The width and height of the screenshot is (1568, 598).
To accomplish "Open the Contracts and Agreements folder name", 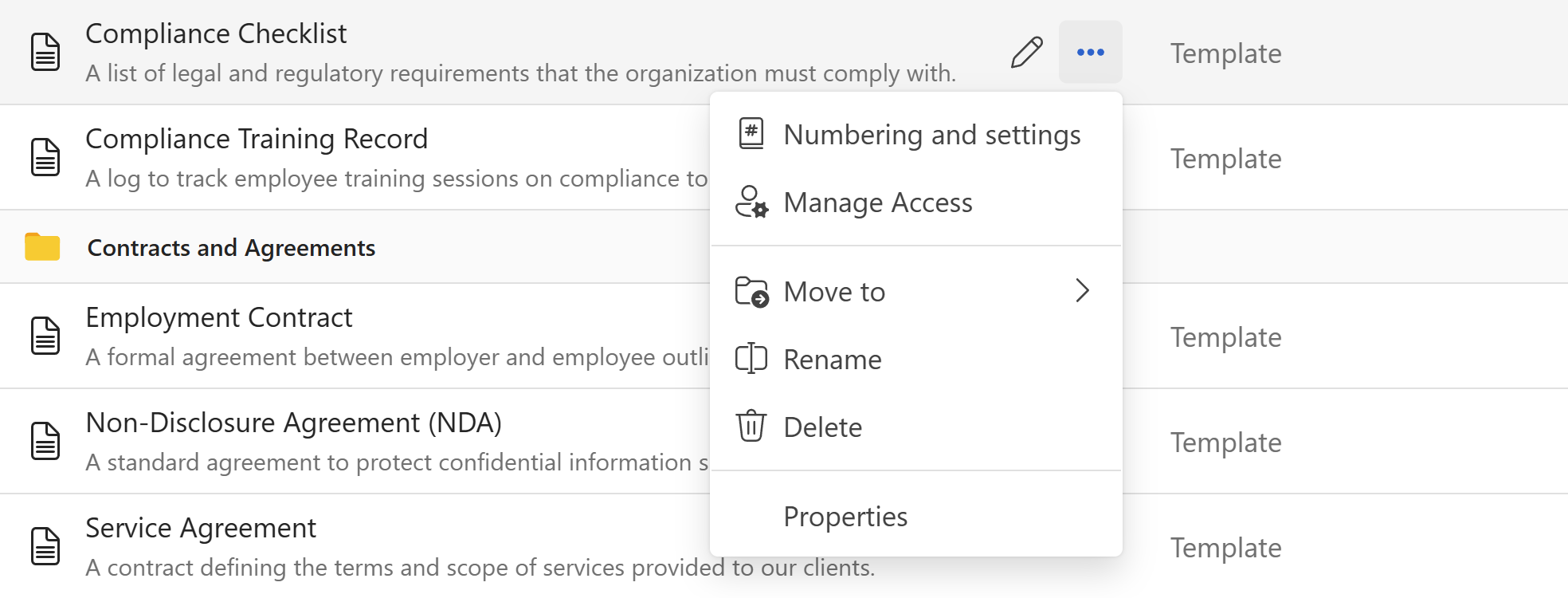I will point(231,248).
